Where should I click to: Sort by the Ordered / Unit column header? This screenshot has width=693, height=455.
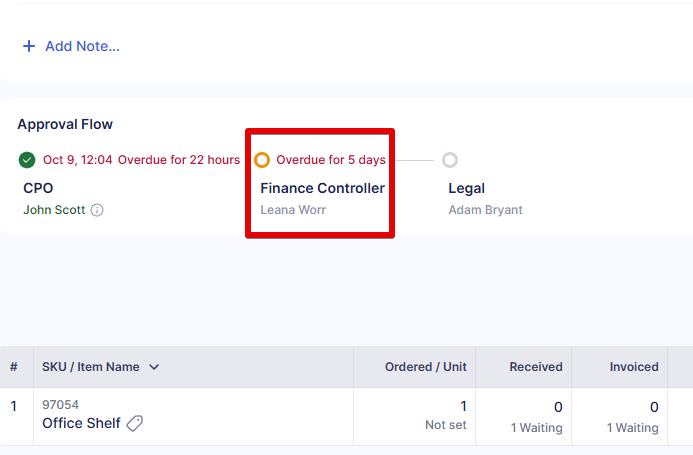click(x=425, y=367)
